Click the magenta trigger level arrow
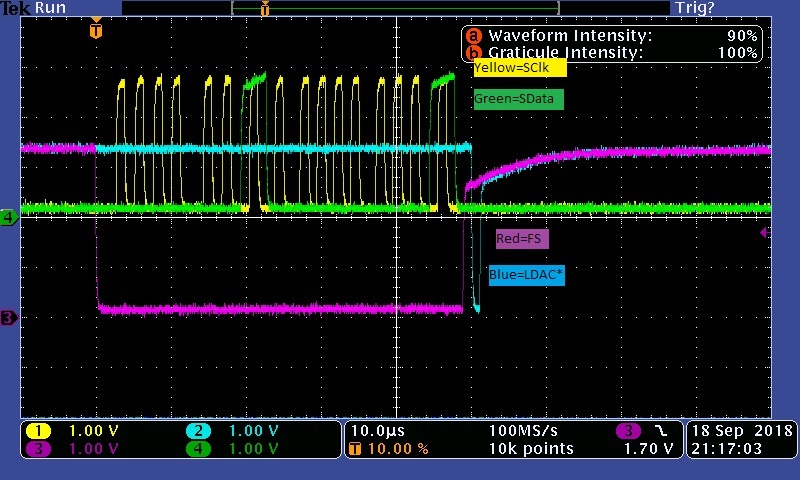This screenshot has width=800, height=480. [765, 233]
